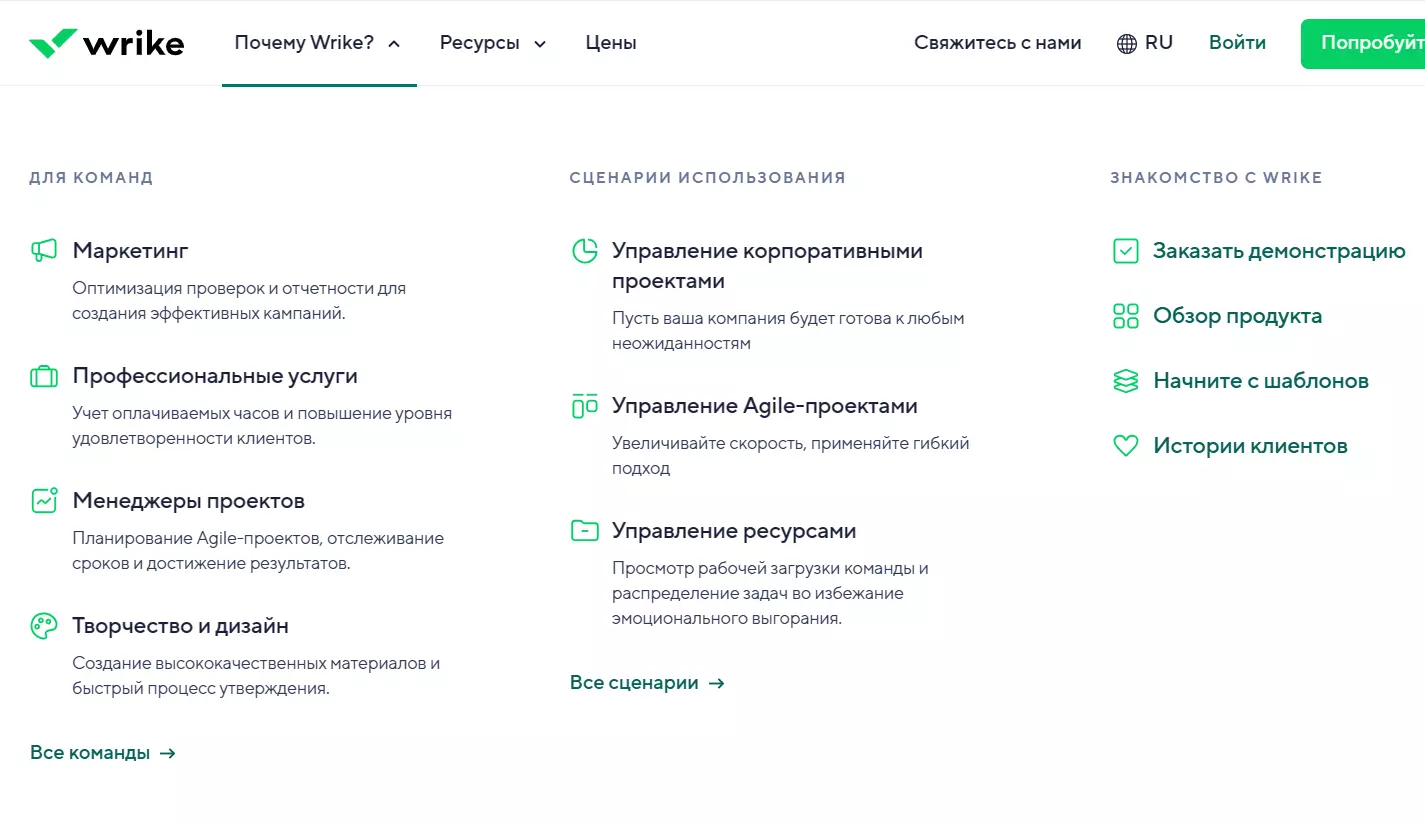
Task: Click the text 'Пусть ваша компания будет готова'
Action: (x=751, y=318)
